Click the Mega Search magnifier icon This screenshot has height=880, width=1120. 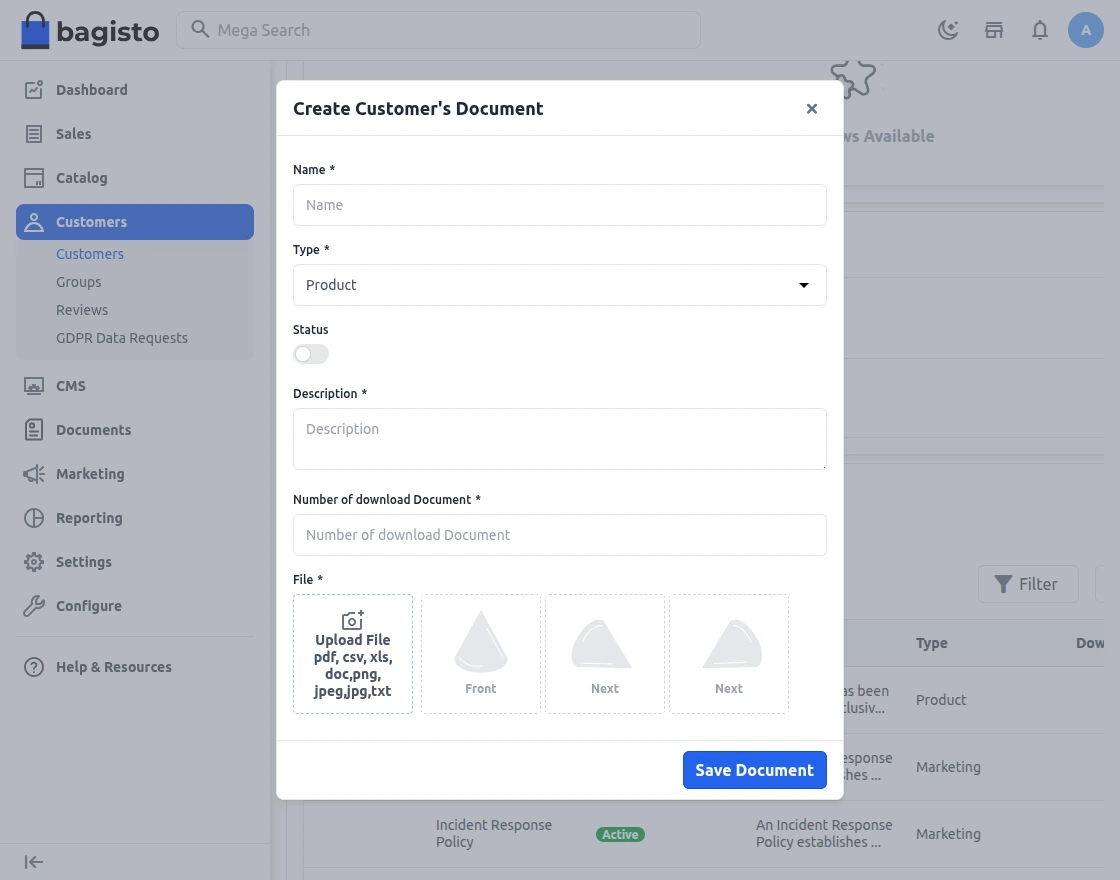(x=200, y=29)
